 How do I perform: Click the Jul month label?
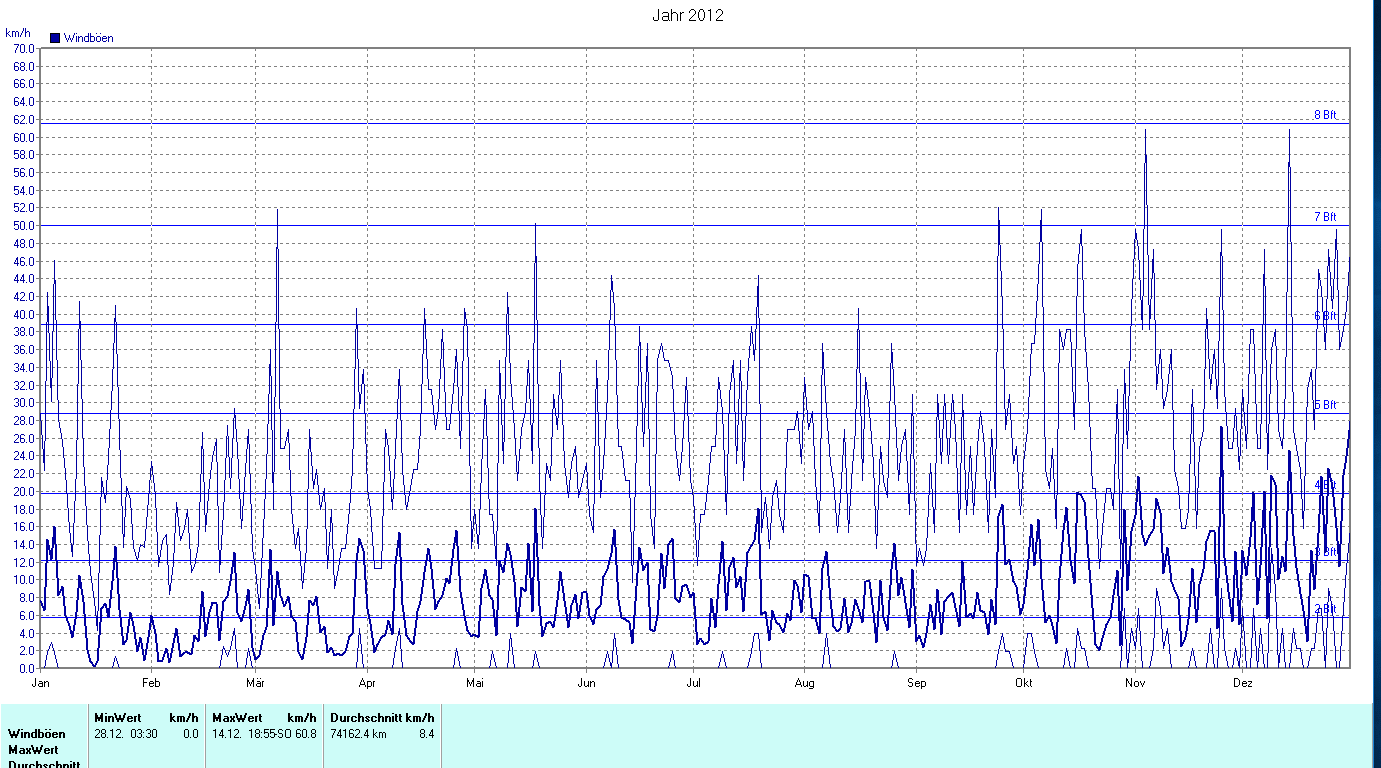[x=694, y=684]
